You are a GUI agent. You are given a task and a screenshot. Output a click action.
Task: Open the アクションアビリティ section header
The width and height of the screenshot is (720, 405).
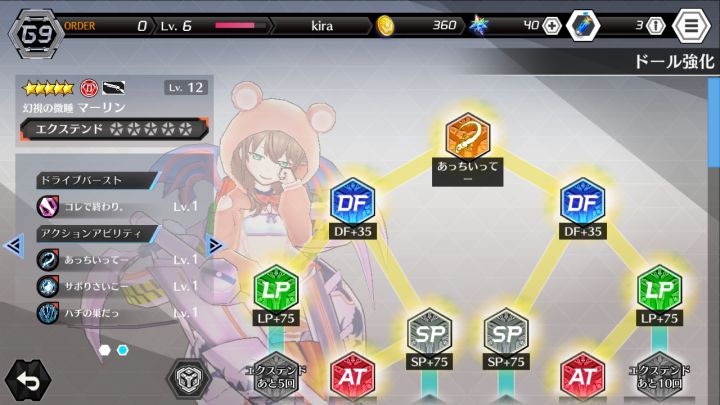coord(97,234)
